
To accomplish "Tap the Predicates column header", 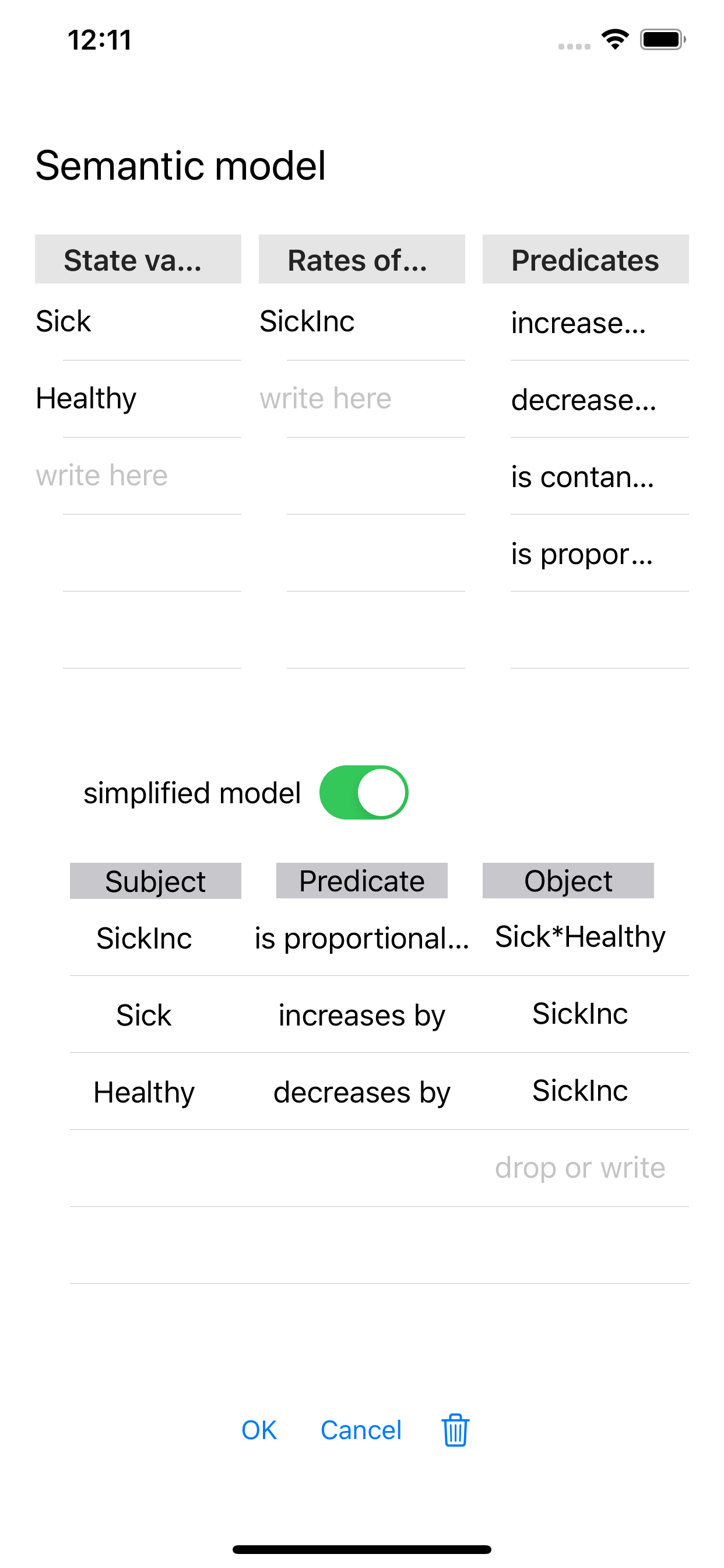I will point(585,260).
